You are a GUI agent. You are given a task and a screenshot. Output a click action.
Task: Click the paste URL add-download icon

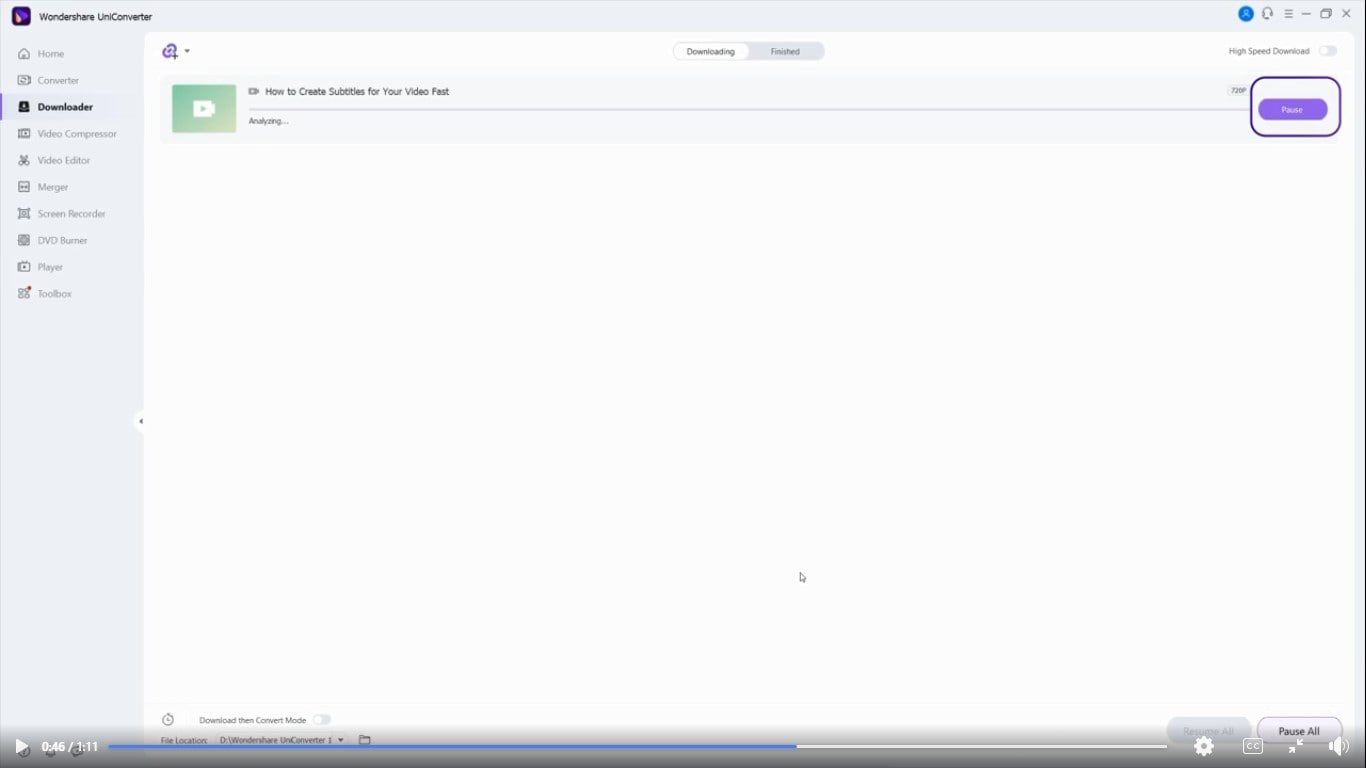coord(170,51)
